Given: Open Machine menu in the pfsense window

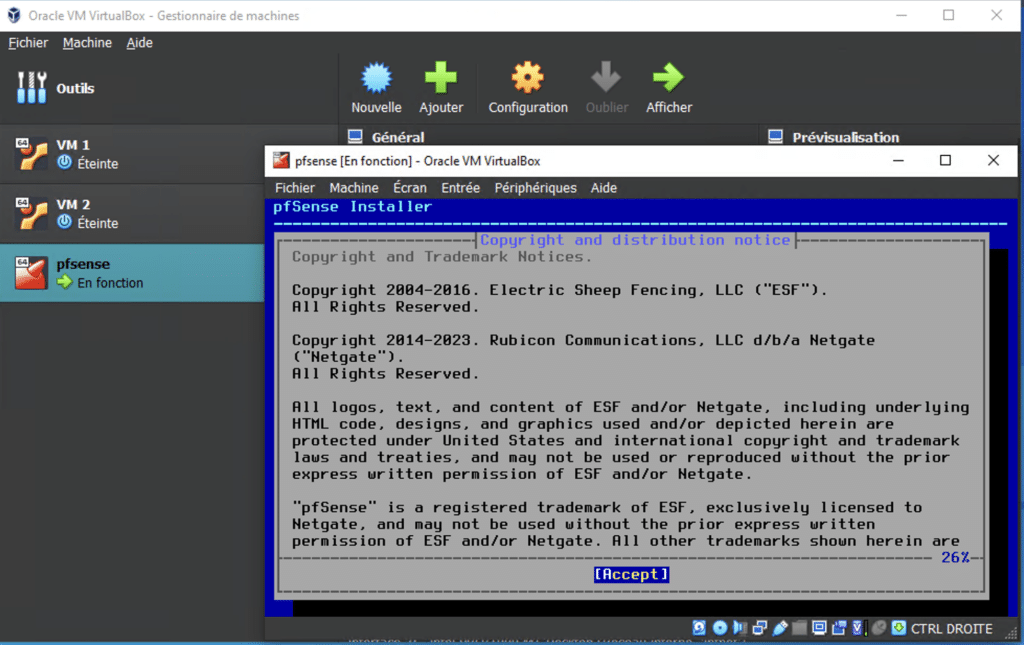Looking at the screenshot, I should tap(354, 188).
